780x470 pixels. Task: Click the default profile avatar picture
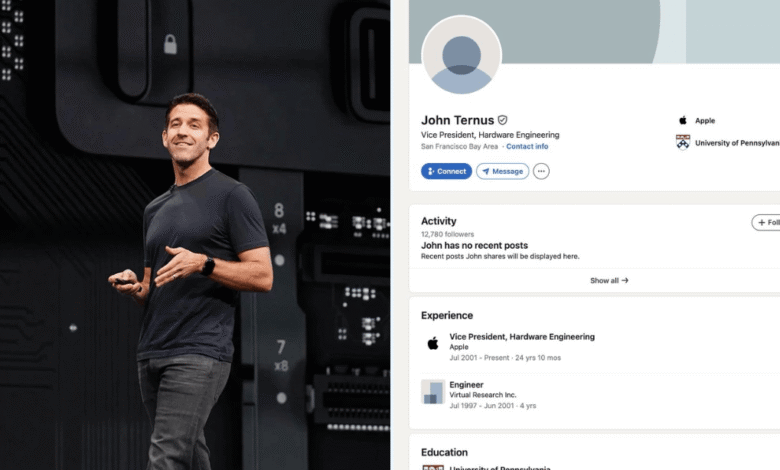(x=461, y=56)
